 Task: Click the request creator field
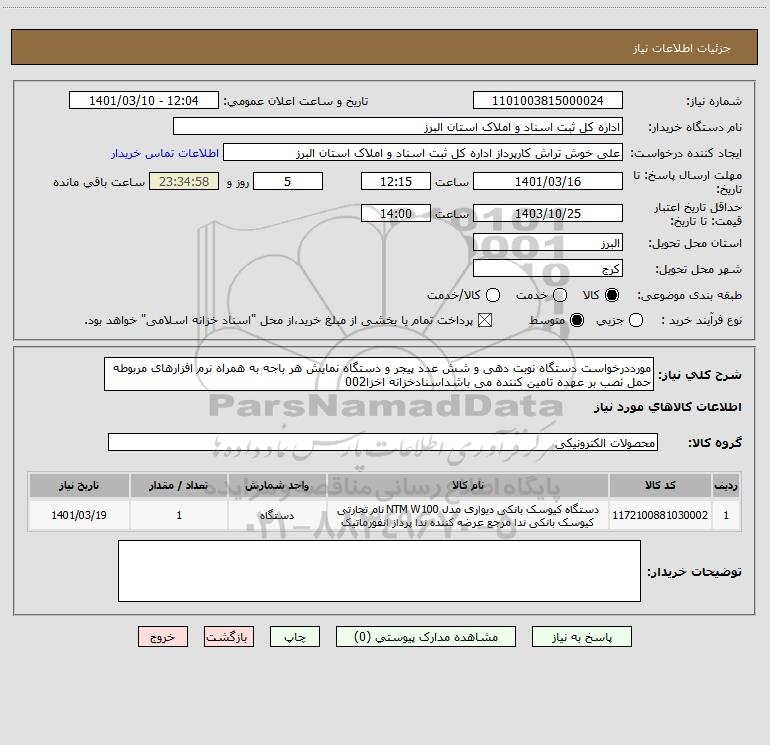pos(423,152)
